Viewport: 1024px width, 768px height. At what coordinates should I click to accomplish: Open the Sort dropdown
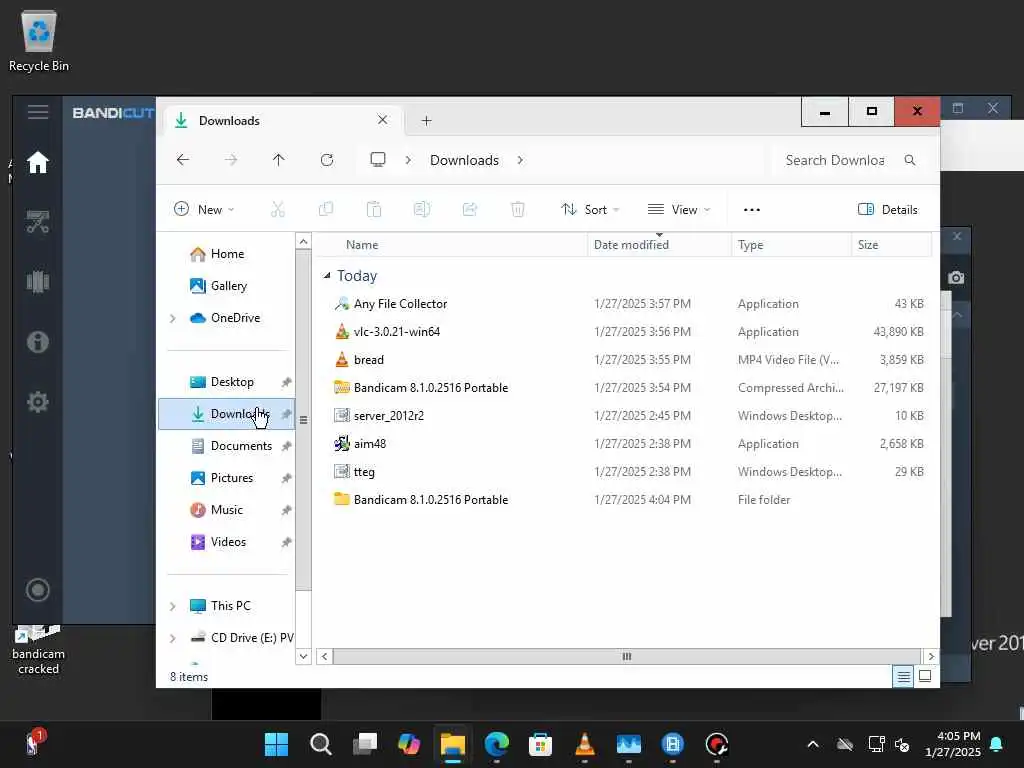pyautogui.click(x=590, y=209)
